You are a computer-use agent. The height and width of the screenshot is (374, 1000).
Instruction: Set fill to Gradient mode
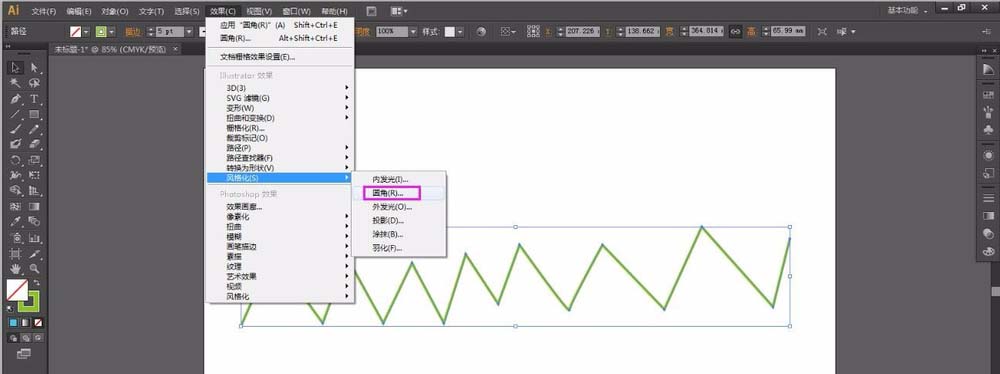[x=26, y=323]
